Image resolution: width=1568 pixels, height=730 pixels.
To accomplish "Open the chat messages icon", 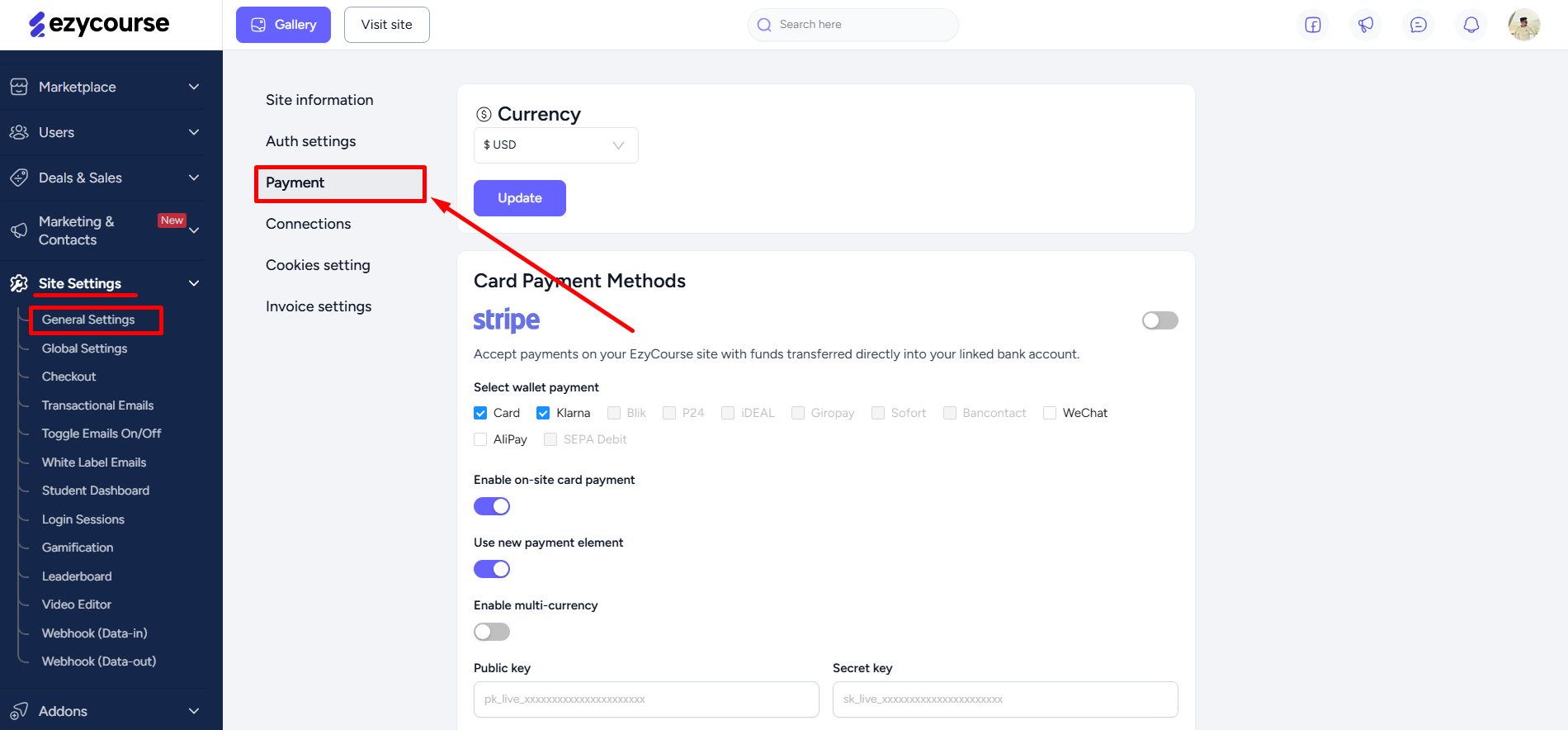I will coord(1419,25).
